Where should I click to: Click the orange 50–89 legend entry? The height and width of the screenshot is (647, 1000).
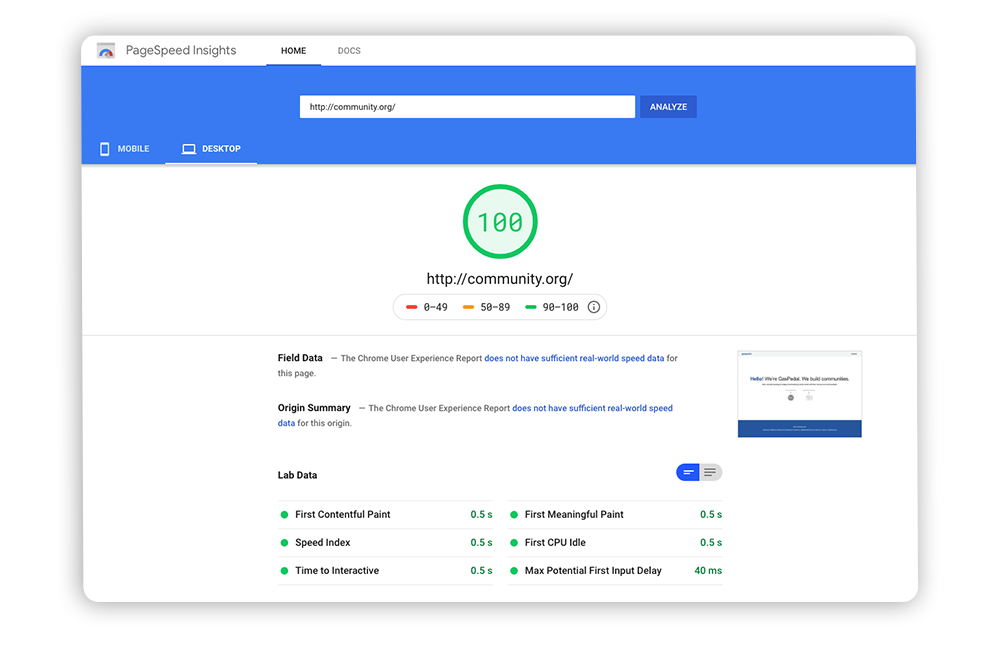(486, 307)
